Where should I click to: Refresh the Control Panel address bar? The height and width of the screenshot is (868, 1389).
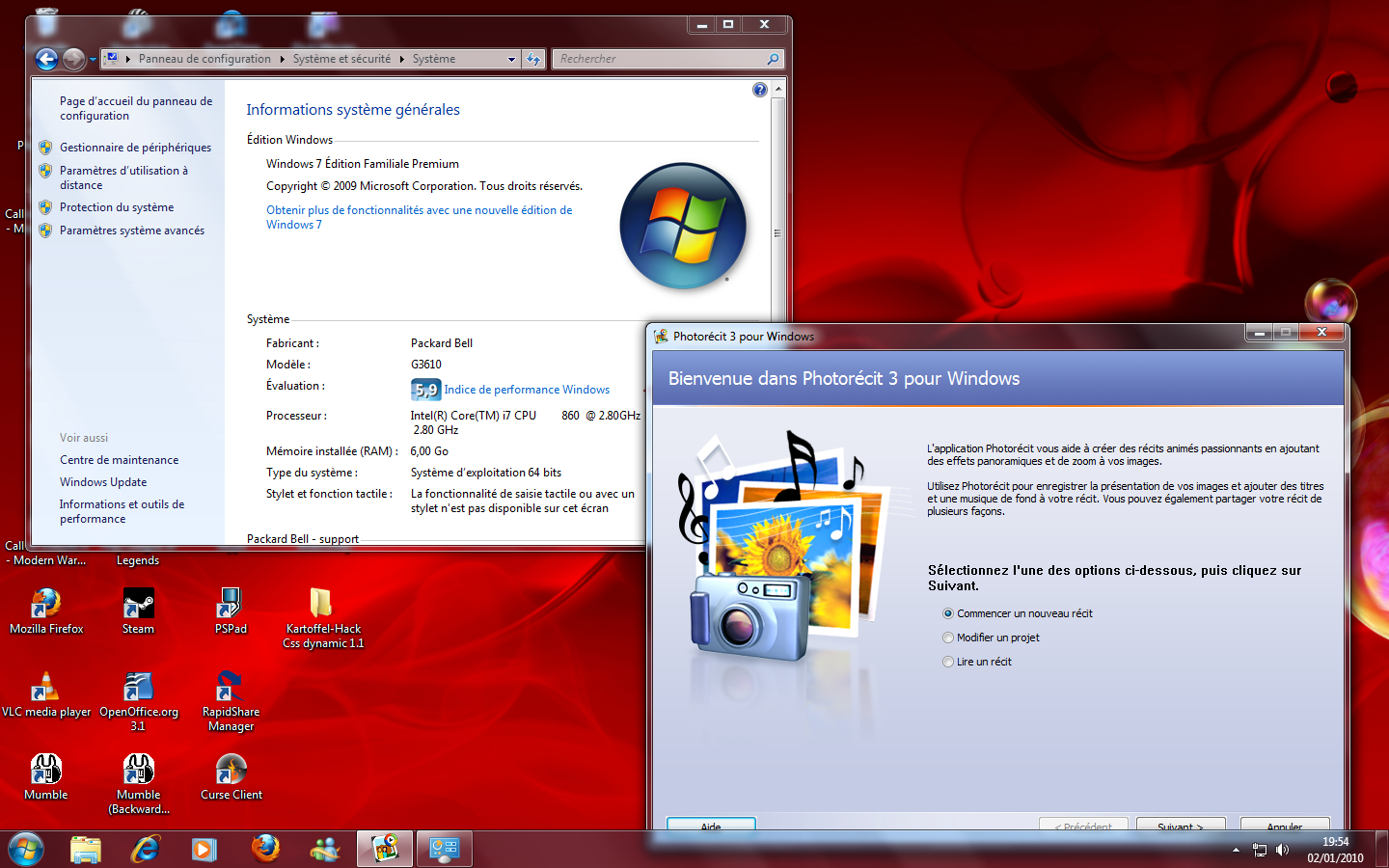[533, 59]
